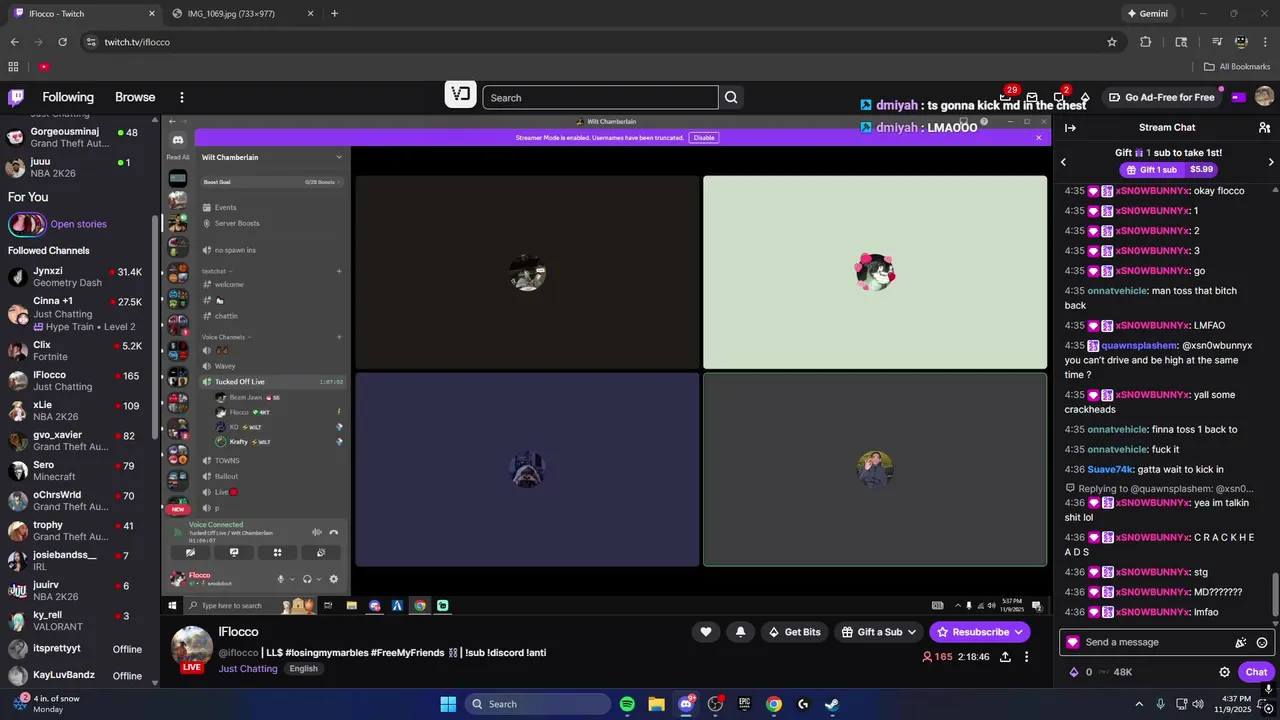Viewport: 1280px width, 720px height.
Task: Open the Gemini button in Chrome title bar
Action: [1147, 14]
